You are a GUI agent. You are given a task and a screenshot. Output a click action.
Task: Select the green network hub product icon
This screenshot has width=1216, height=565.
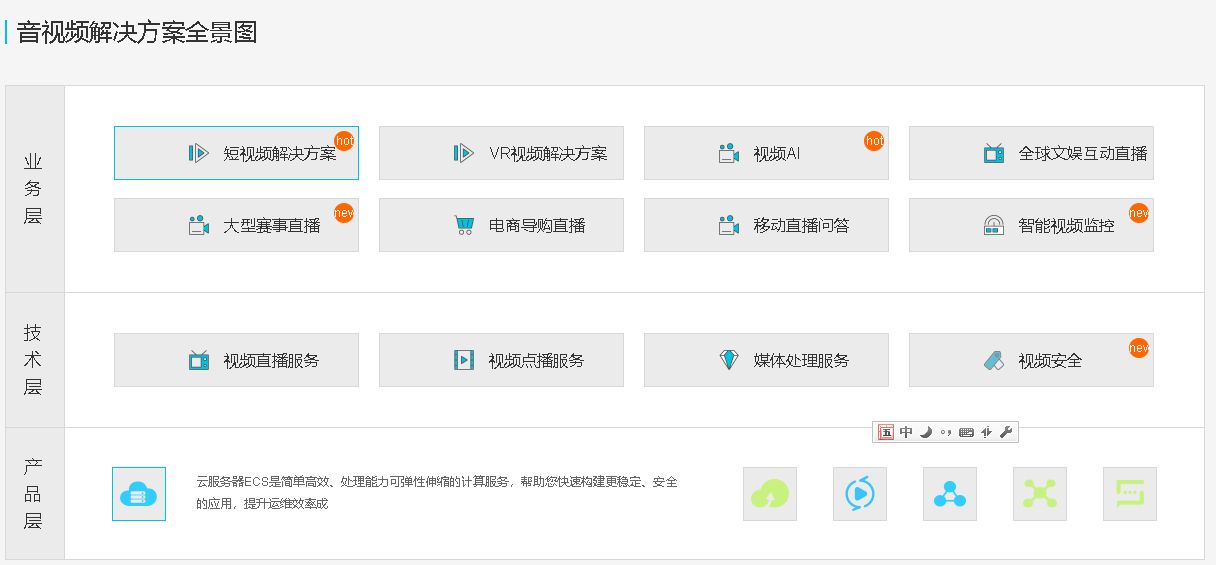click(1040, 494)
